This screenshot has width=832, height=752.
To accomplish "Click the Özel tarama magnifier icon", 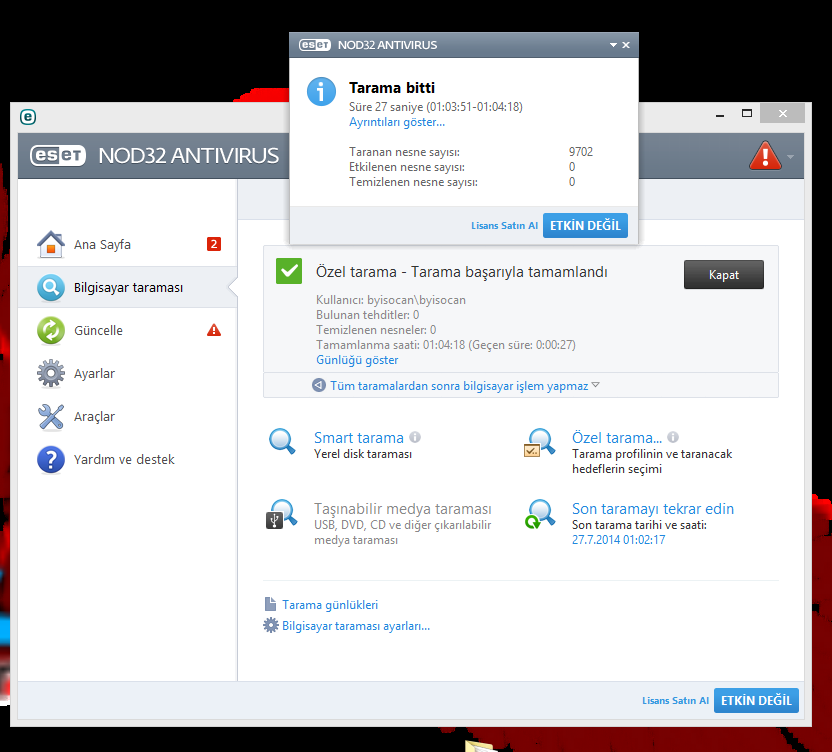I will pyautogui.click(x=539, y=443).
